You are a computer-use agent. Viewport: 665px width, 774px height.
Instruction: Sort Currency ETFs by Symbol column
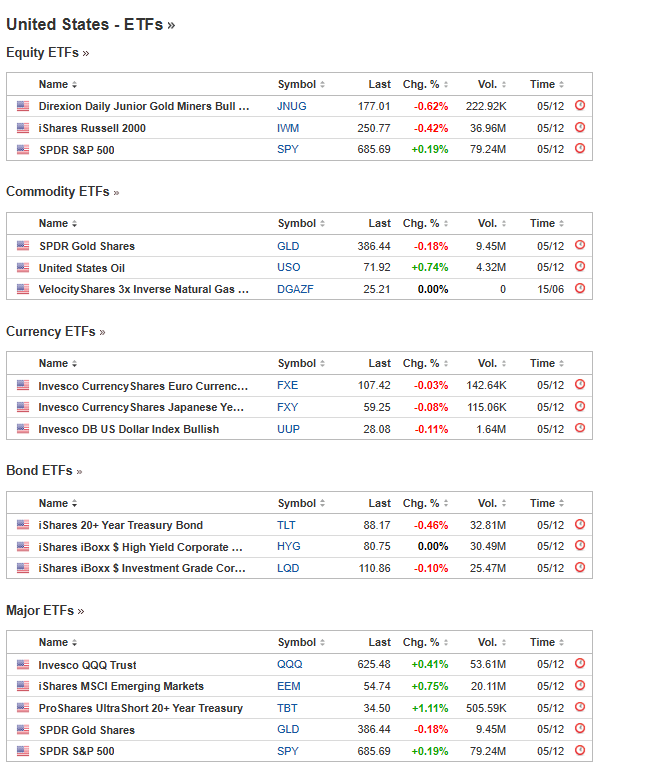[x=300, y=364]
